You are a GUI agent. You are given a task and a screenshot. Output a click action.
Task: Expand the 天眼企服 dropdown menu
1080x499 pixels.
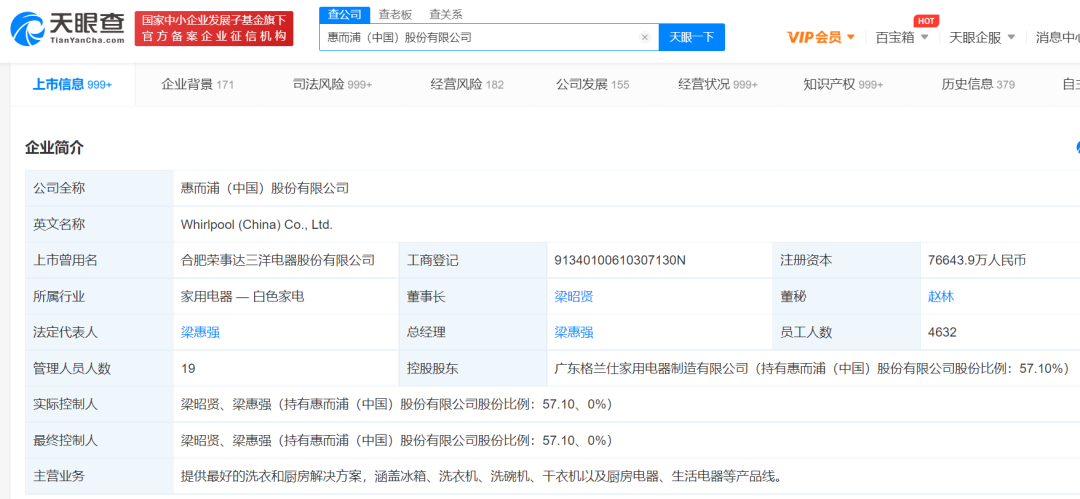982,37
